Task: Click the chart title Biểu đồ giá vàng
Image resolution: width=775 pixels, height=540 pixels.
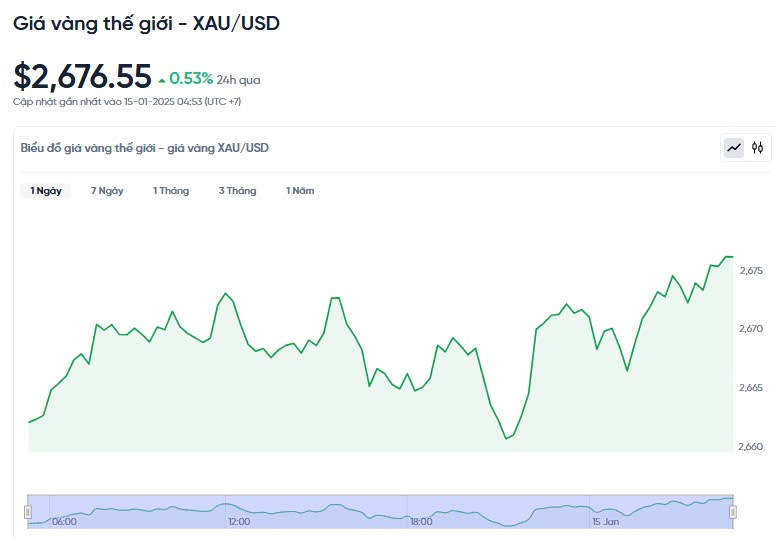Action: 145,148
